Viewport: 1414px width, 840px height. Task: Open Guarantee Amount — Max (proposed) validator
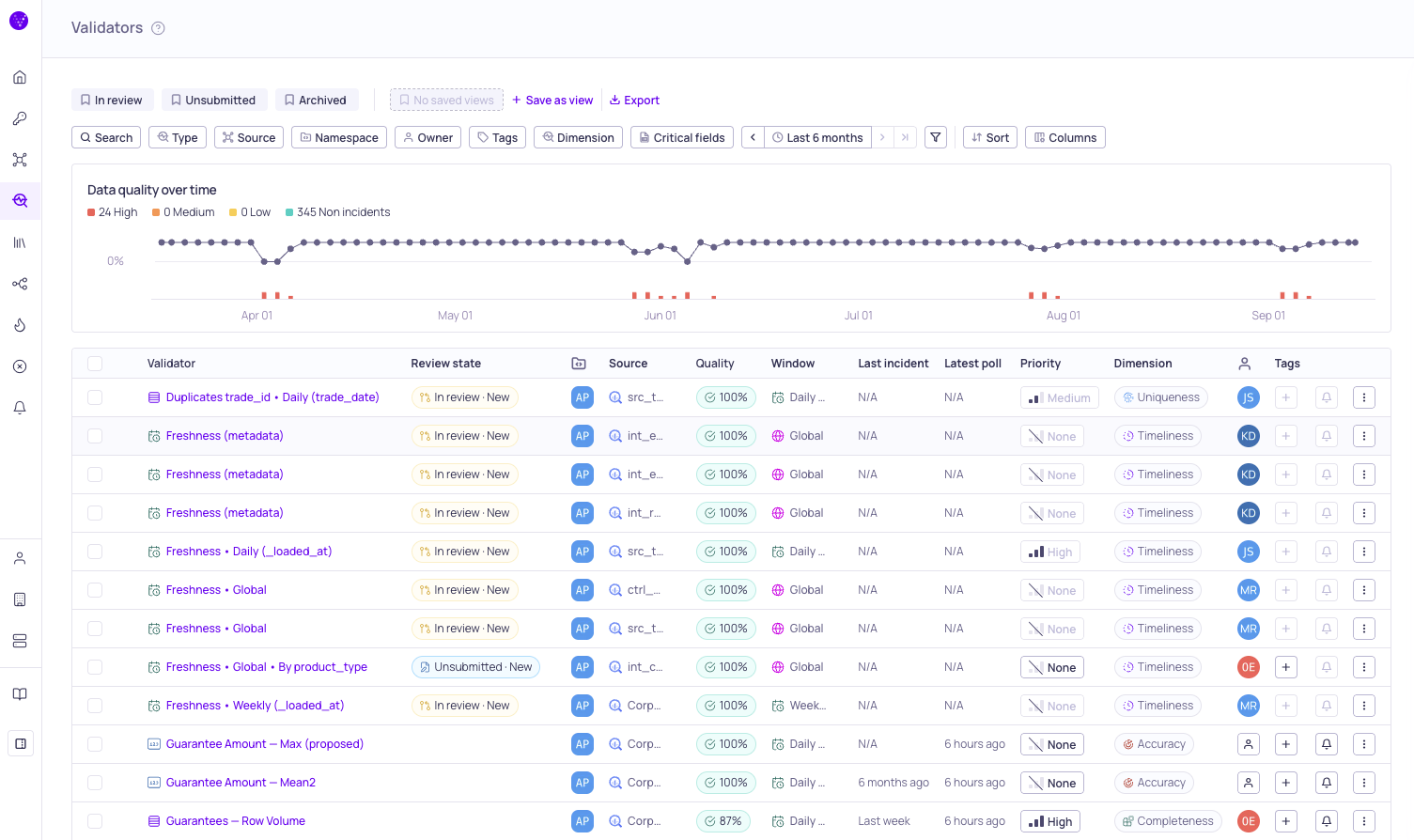[x=265, y=744]
